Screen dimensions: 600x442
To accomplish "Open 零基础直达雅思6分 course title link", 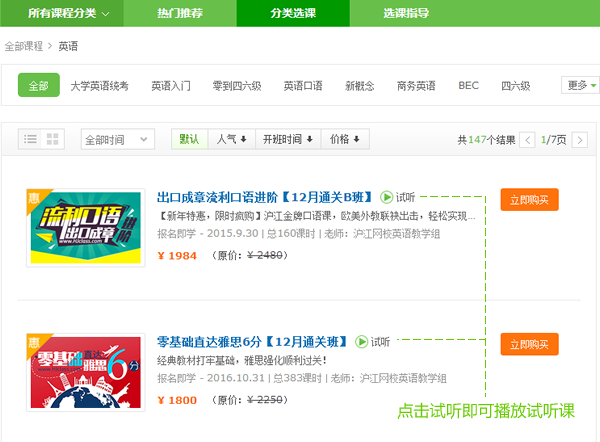I will [252, 342].
